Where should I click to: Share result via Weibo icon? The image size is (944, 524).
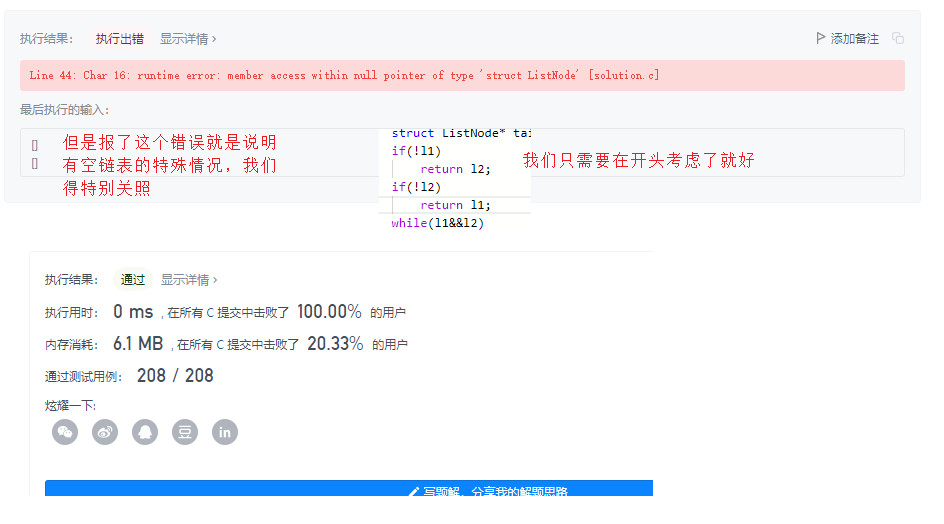(x=105, y=432)
